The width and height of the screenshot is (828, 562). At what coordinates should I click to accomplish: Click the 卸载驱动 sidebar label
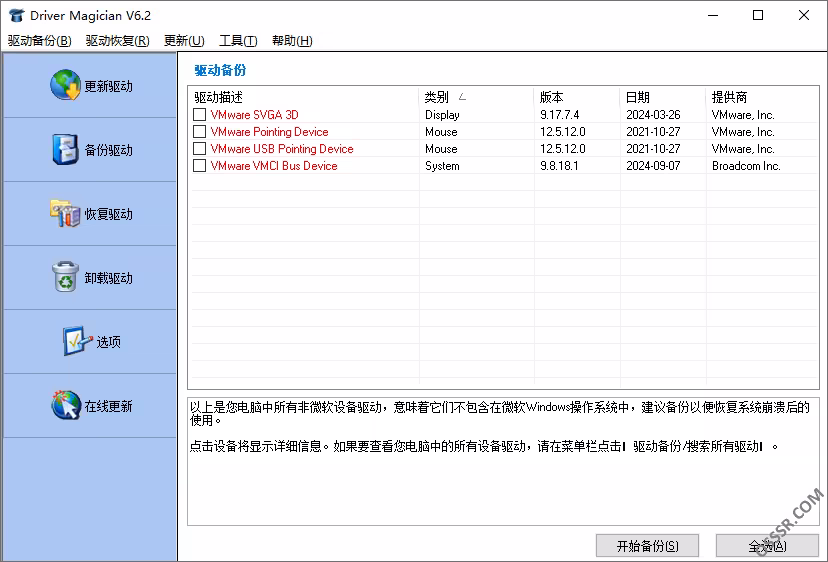point(108,278)
